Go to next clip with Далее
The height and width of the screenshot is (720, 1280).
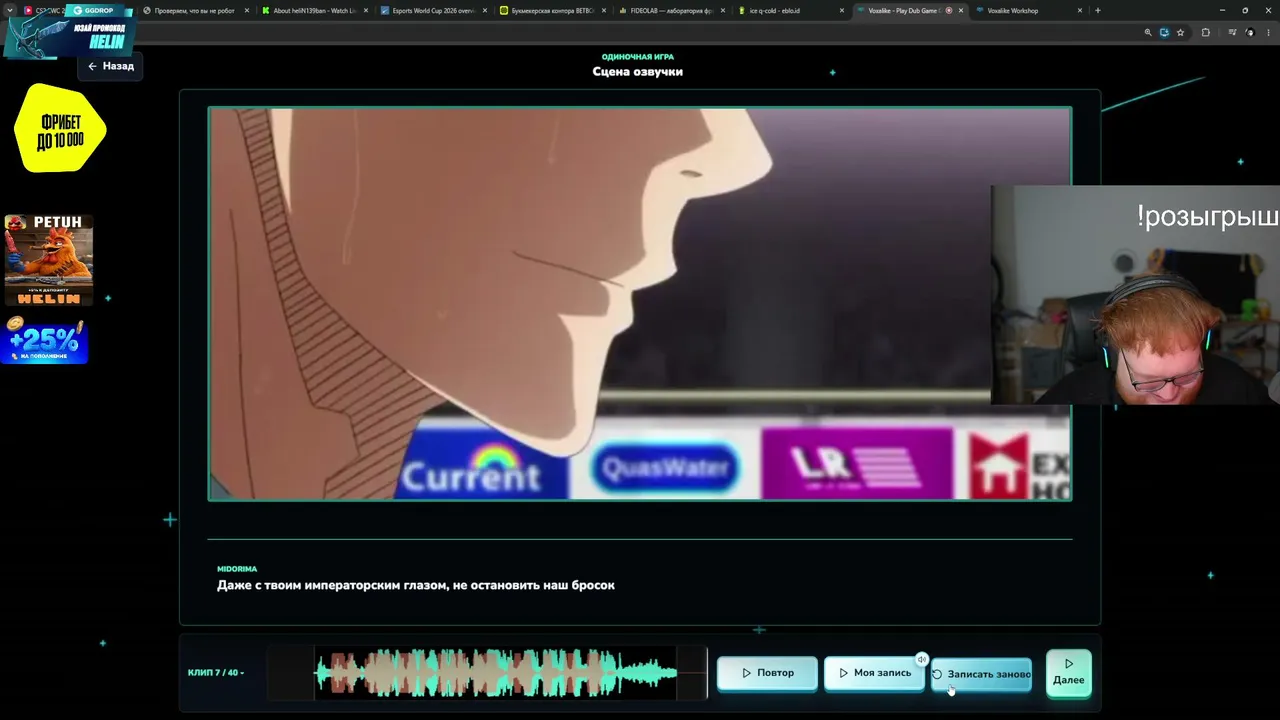point(1068,673)
